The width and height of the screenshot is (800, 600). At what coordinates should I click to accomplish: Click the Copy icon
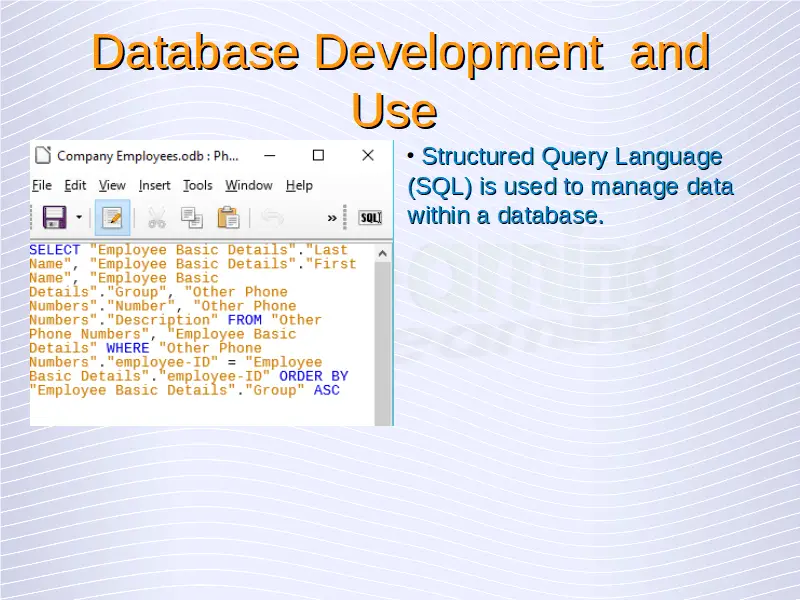coord(192,218)
